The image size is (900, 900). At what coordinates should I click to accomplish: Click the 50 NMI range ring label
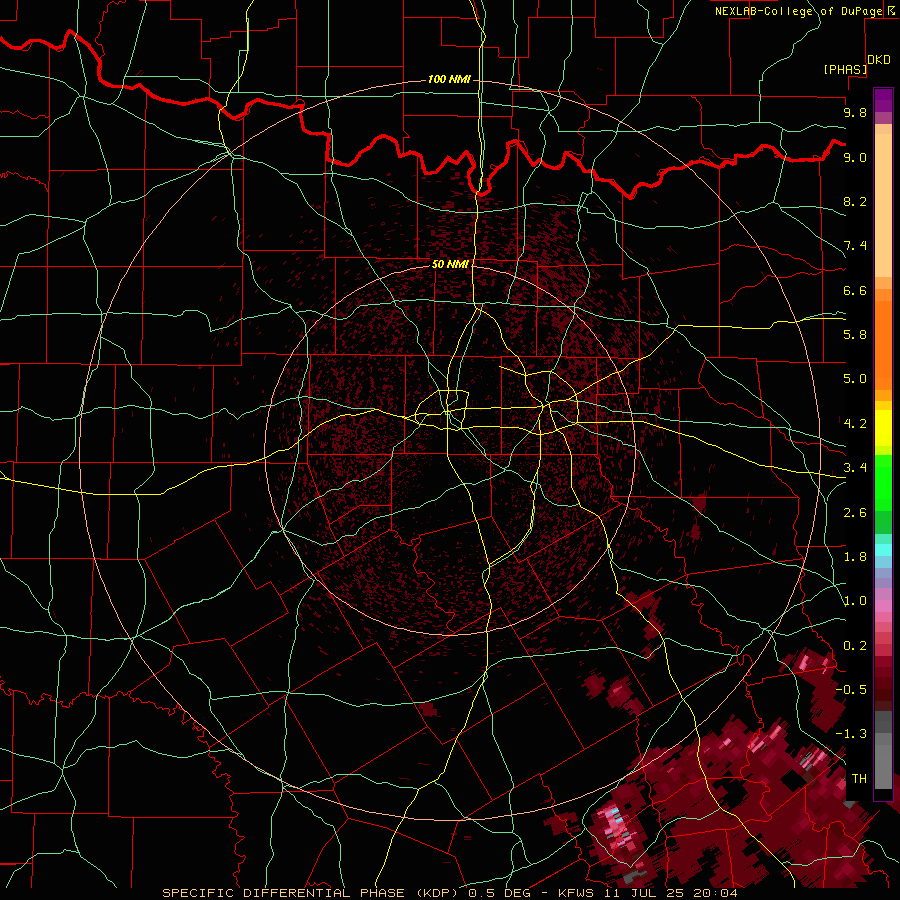(x=450, y=264)
